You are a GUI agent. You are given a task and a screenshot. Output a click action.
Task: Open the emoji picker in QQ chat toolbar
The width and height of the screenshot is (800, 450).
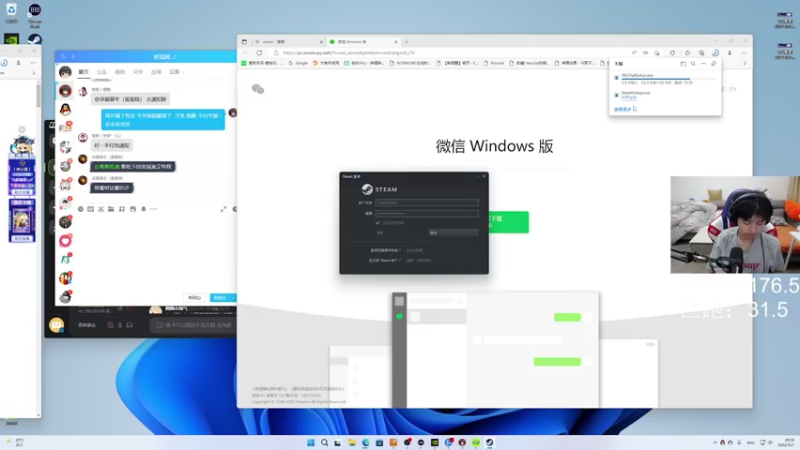pyautogui.click(x=81, y=209)
